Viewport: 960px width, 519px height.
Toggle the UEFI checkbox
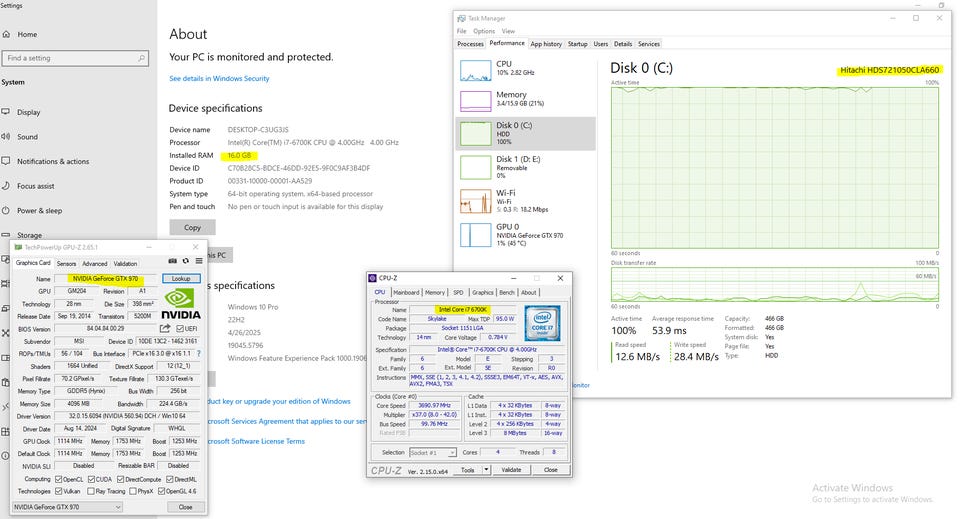tap(179, 328)
